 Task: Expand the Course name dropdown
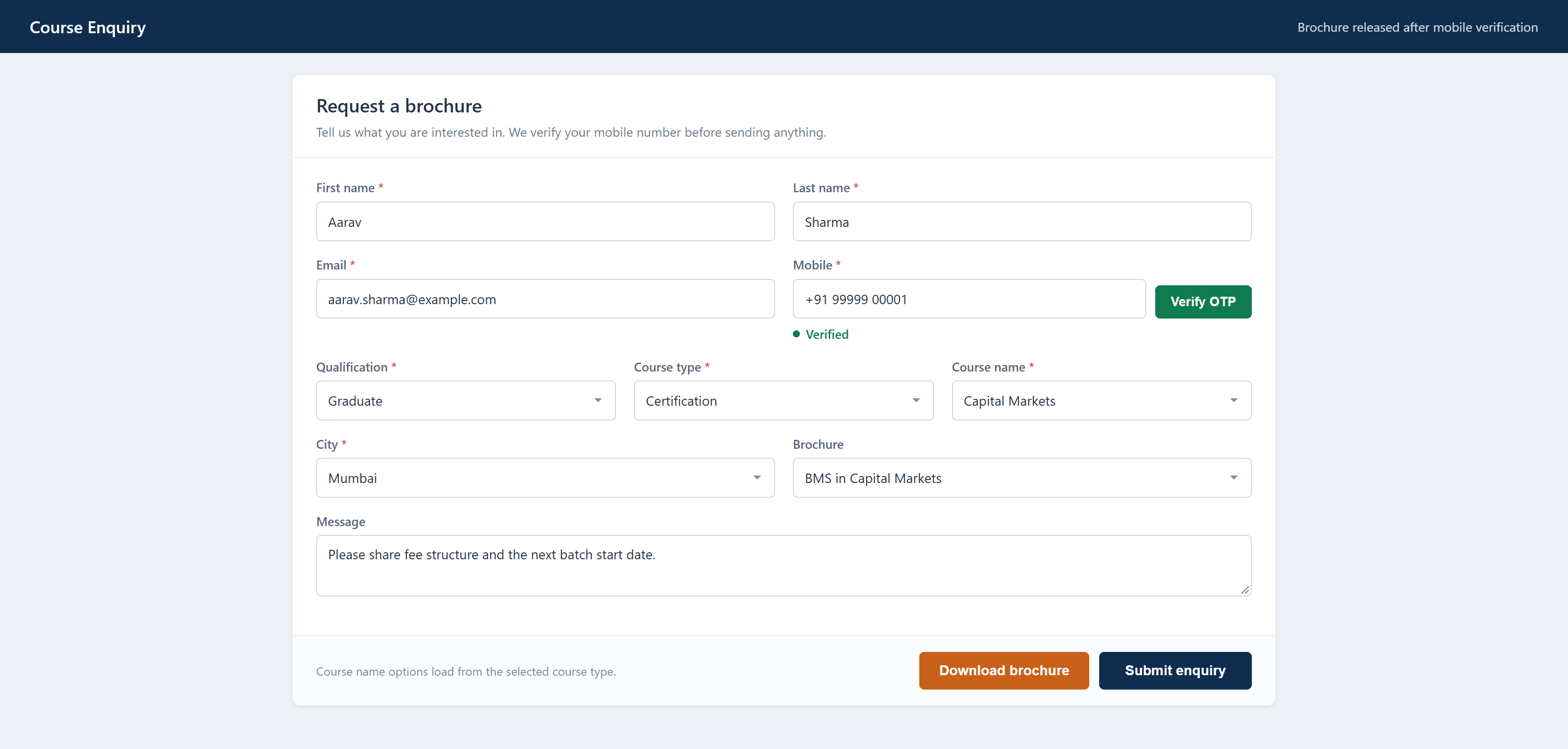(x=1101, y=400)
